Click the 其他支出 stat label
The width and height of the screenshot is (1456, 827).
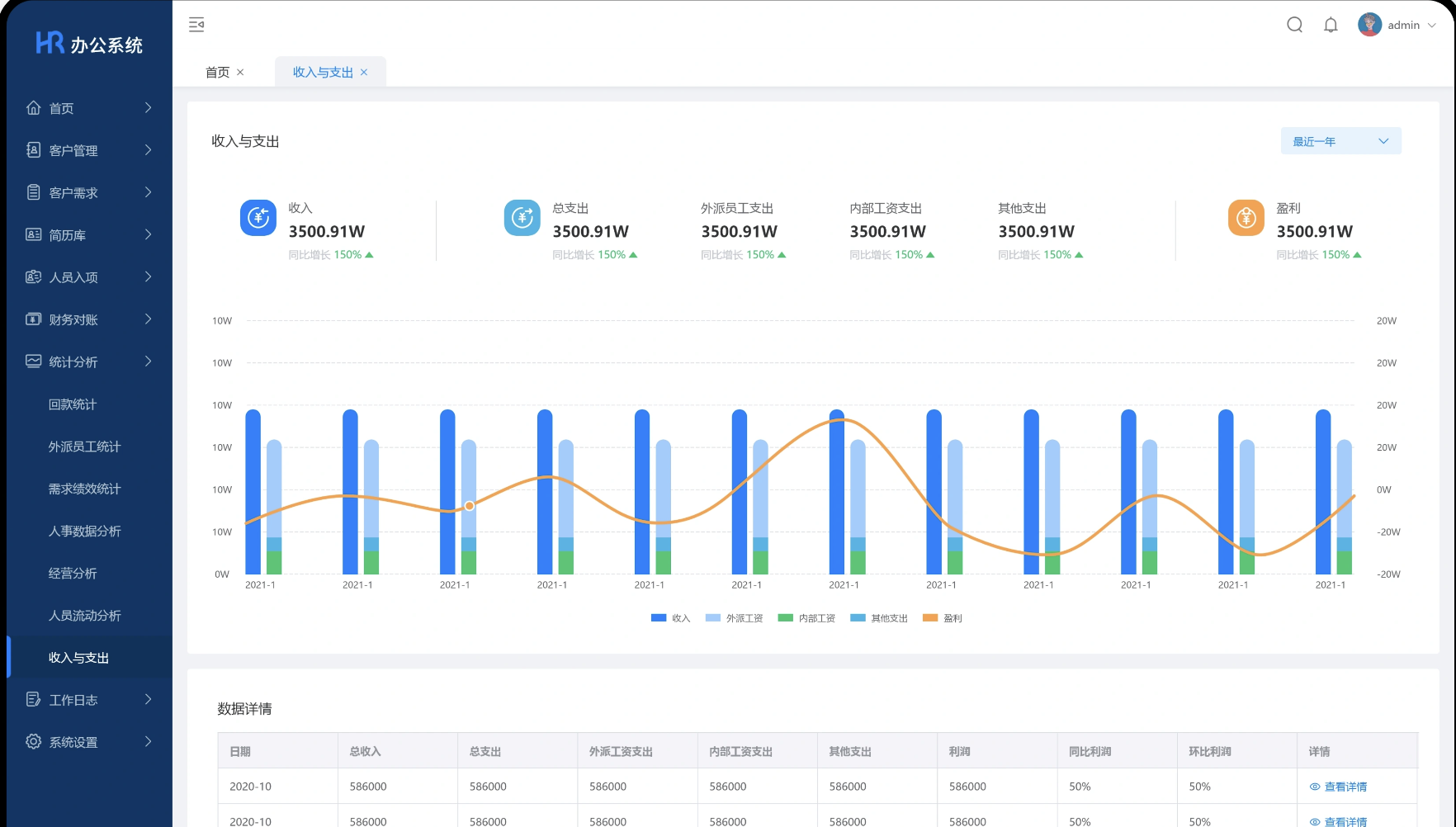tap(1022, 209)
